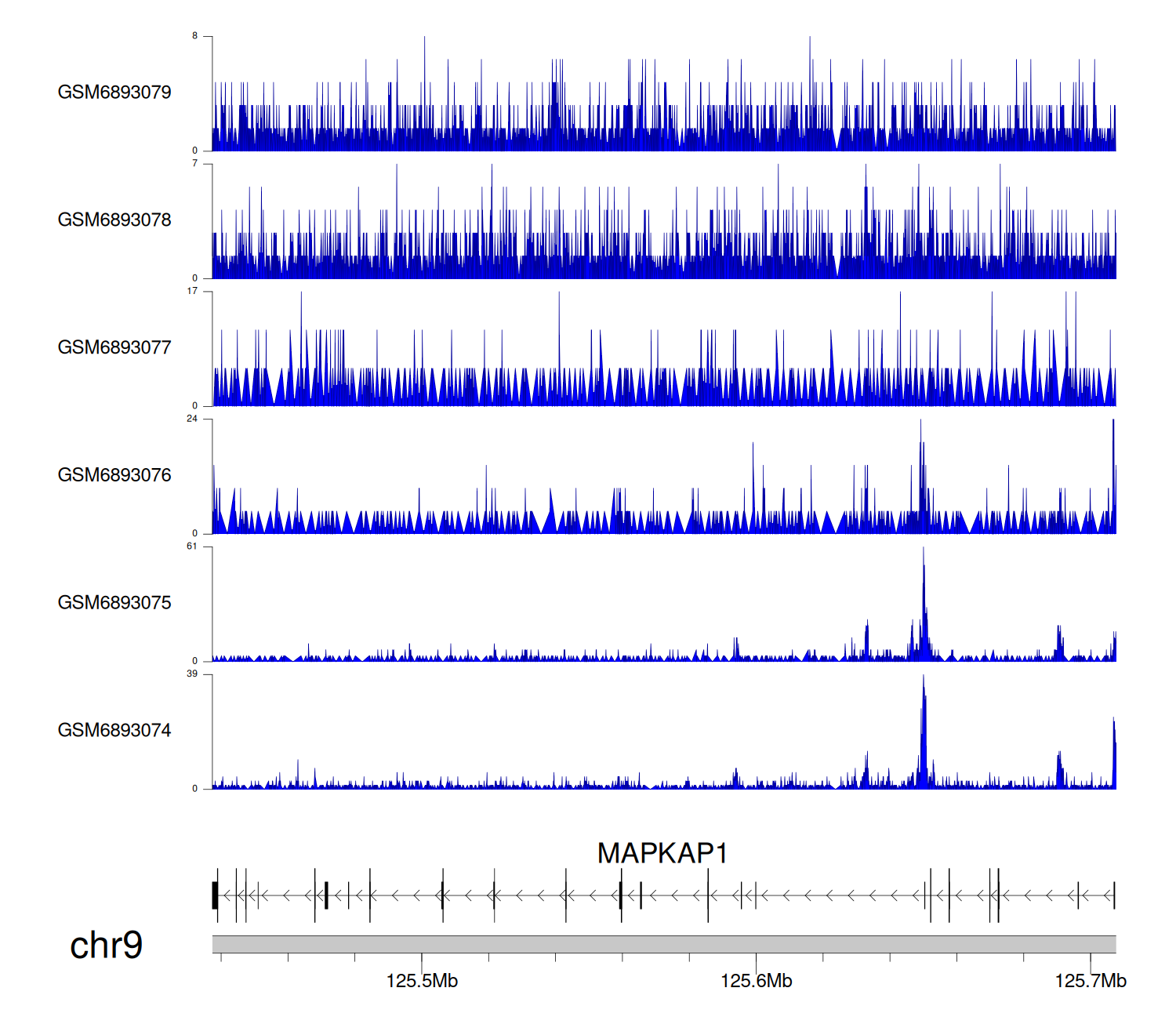Click y-axis maximum value 8 on top track
This screenshot has height=1035, width=1176.
tap(195, 36)
